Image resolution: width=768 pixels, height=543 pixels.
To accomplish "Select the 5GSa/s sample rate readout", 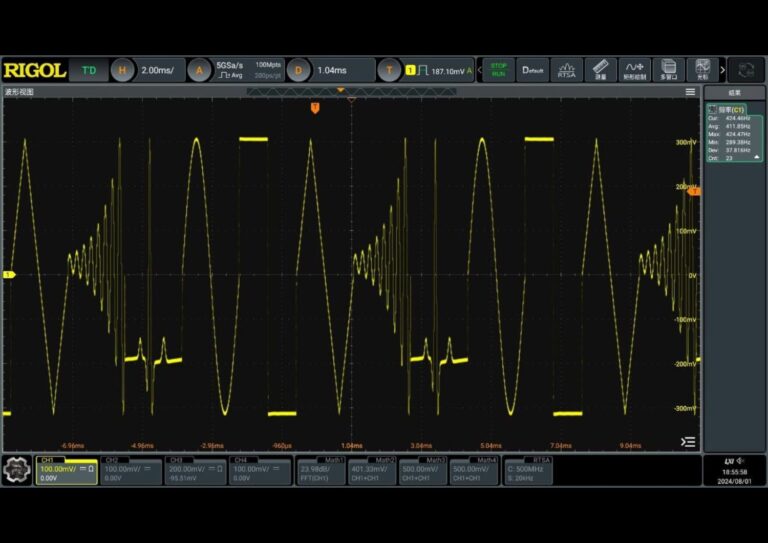I will [x=230, y=66].
